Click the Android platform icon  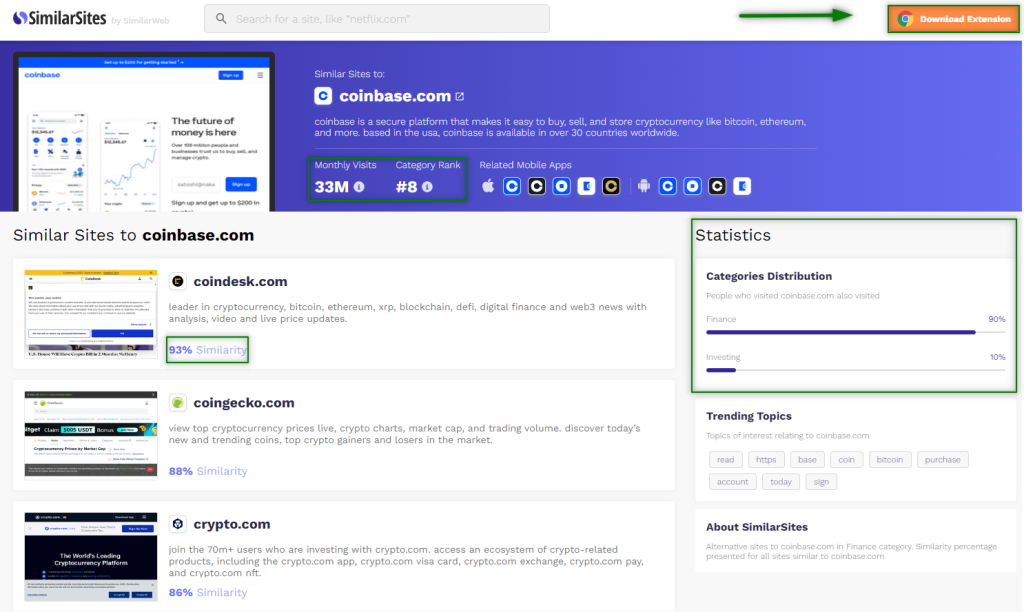coord(644,186)
